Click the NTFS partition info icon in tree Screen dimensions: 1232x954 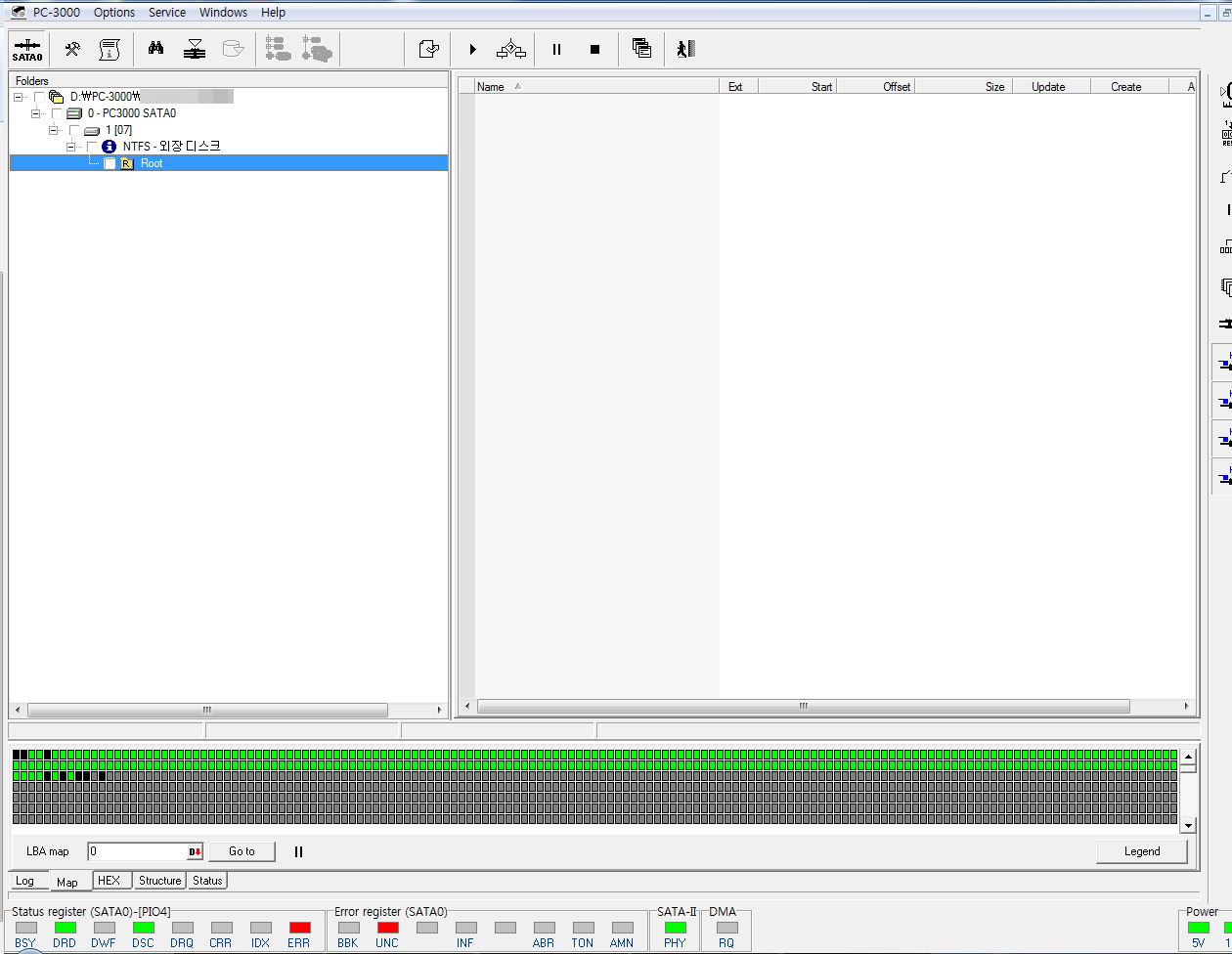pos(110,147)
